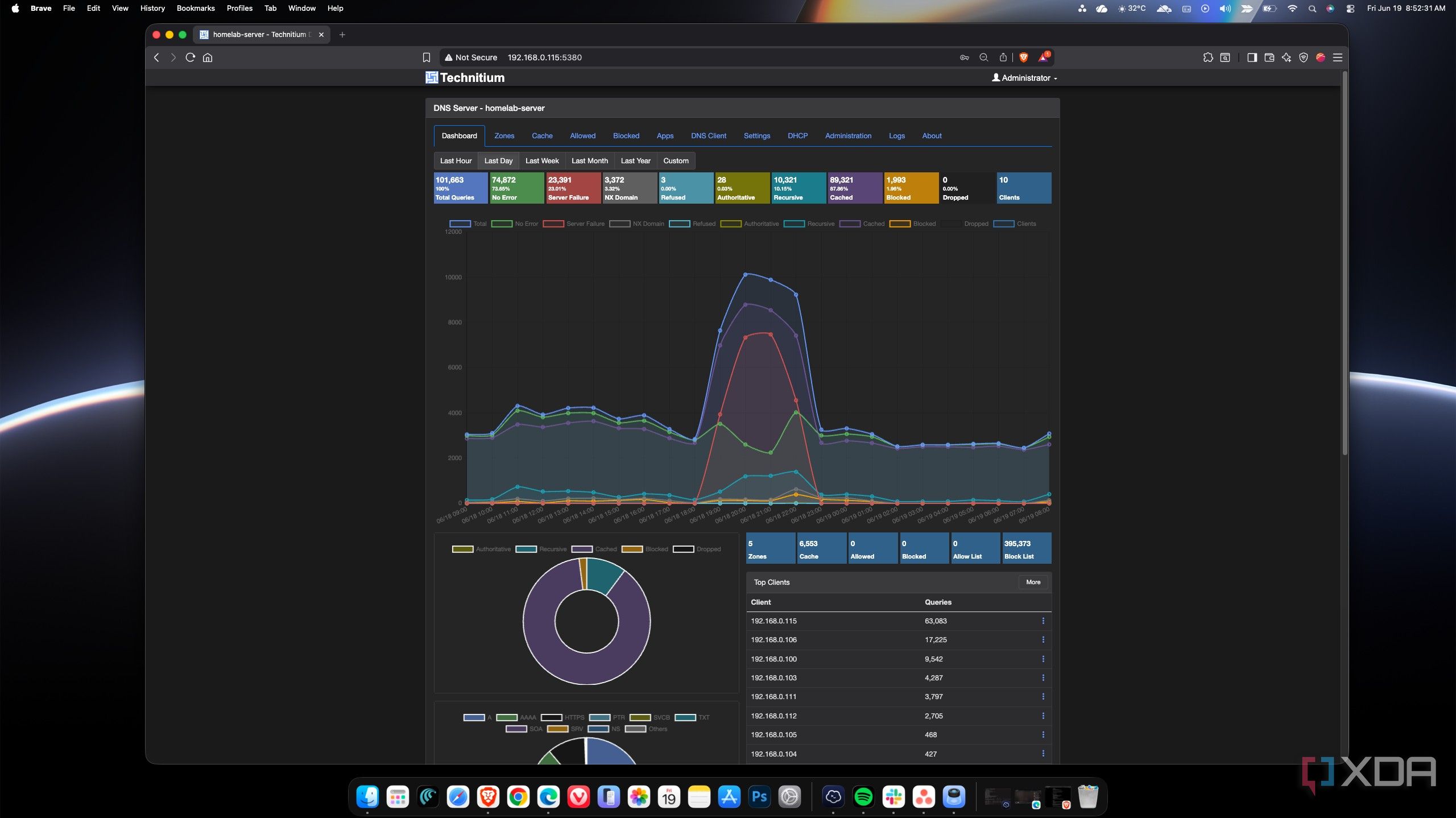This screenshot has height=818, width=1456.
Task: Open the Brave Rewards triangle icon
Action: coord(1044,57)
